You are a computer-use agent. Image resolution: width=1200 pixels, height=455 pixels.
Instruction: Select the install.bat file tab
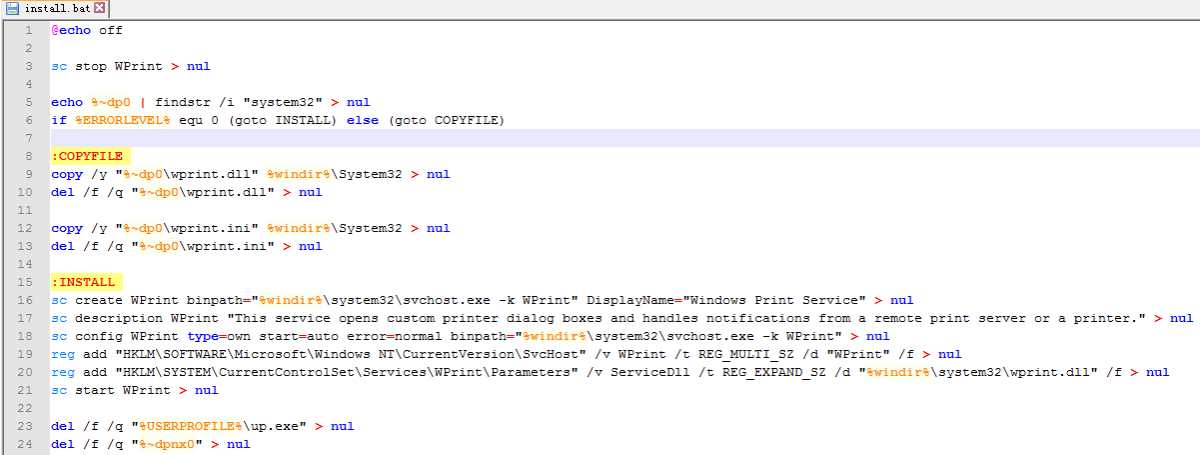click(x=54, y=8)
